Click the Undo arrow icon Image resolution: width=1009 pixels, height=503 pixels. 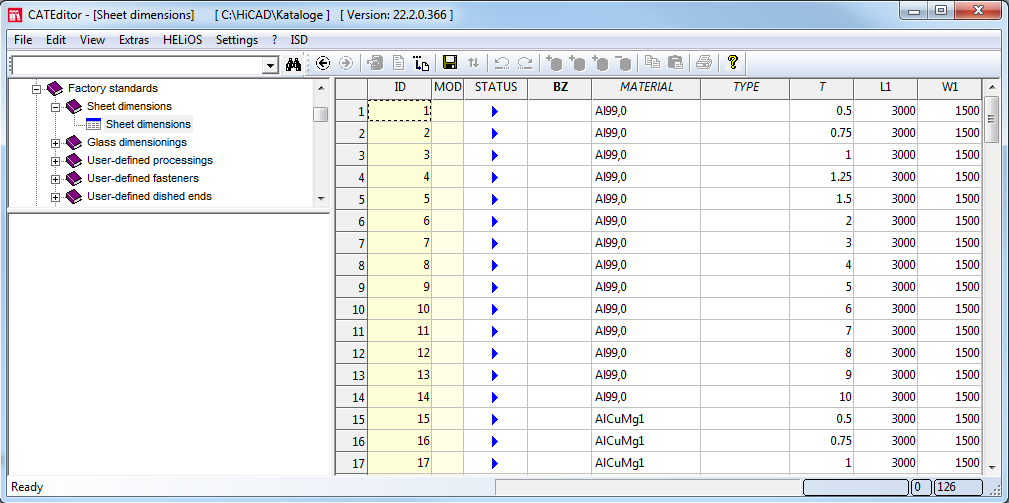click(502, 63)
